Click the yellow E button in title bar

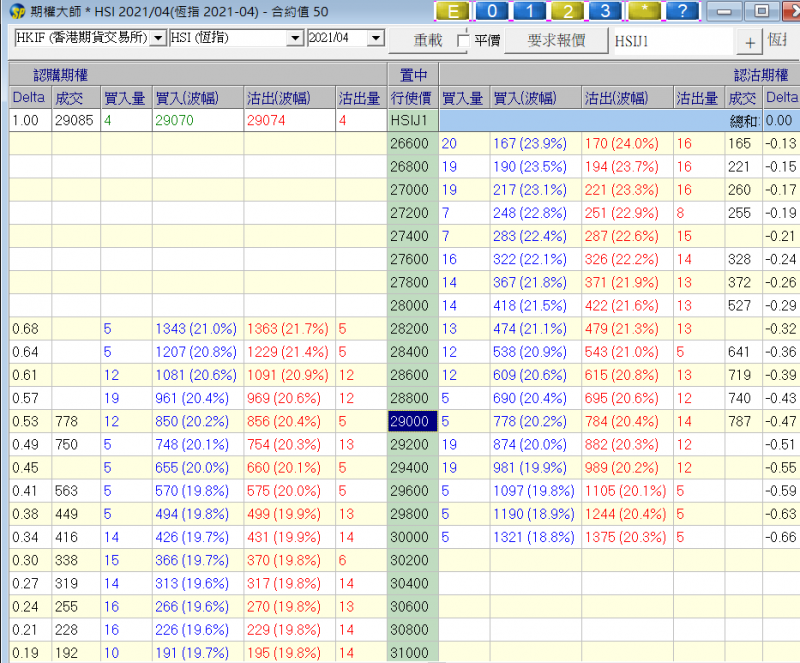point(454,12)
